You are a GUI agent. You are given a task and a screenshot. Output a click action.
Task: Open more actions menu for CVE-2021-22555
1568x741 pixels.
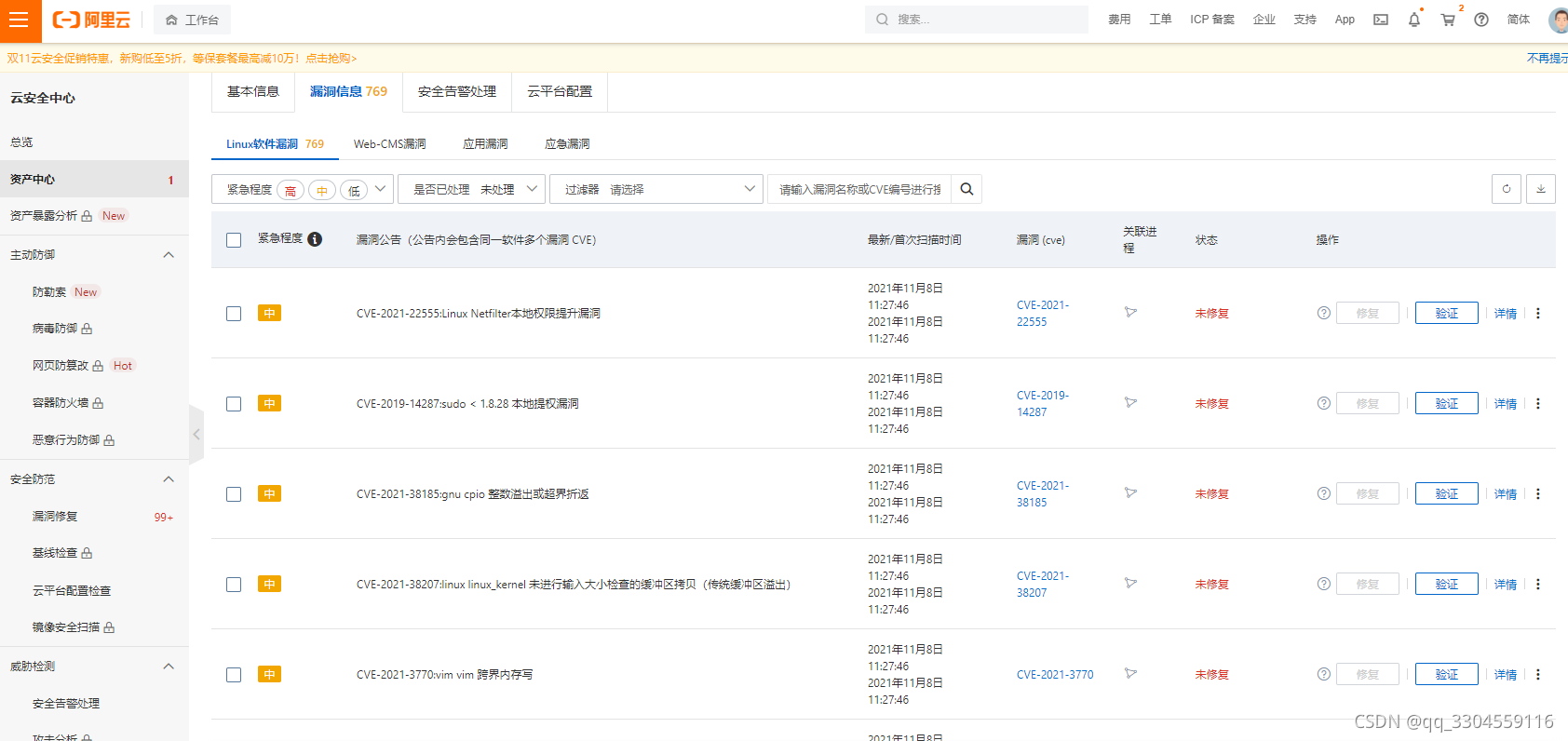[1538, 314]
